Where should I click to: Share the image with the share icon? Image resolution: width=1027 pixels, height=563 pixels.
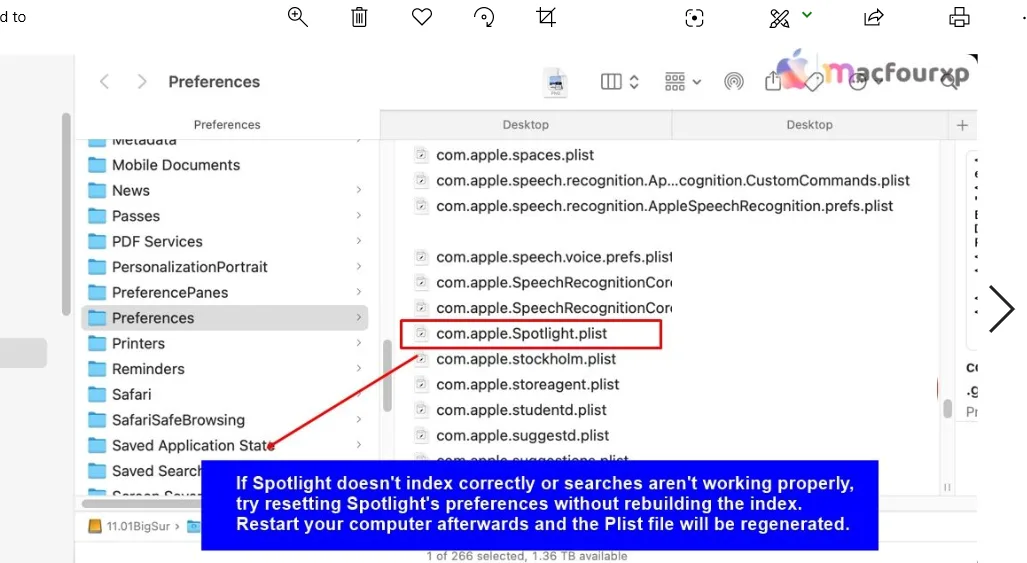(874, 17)
